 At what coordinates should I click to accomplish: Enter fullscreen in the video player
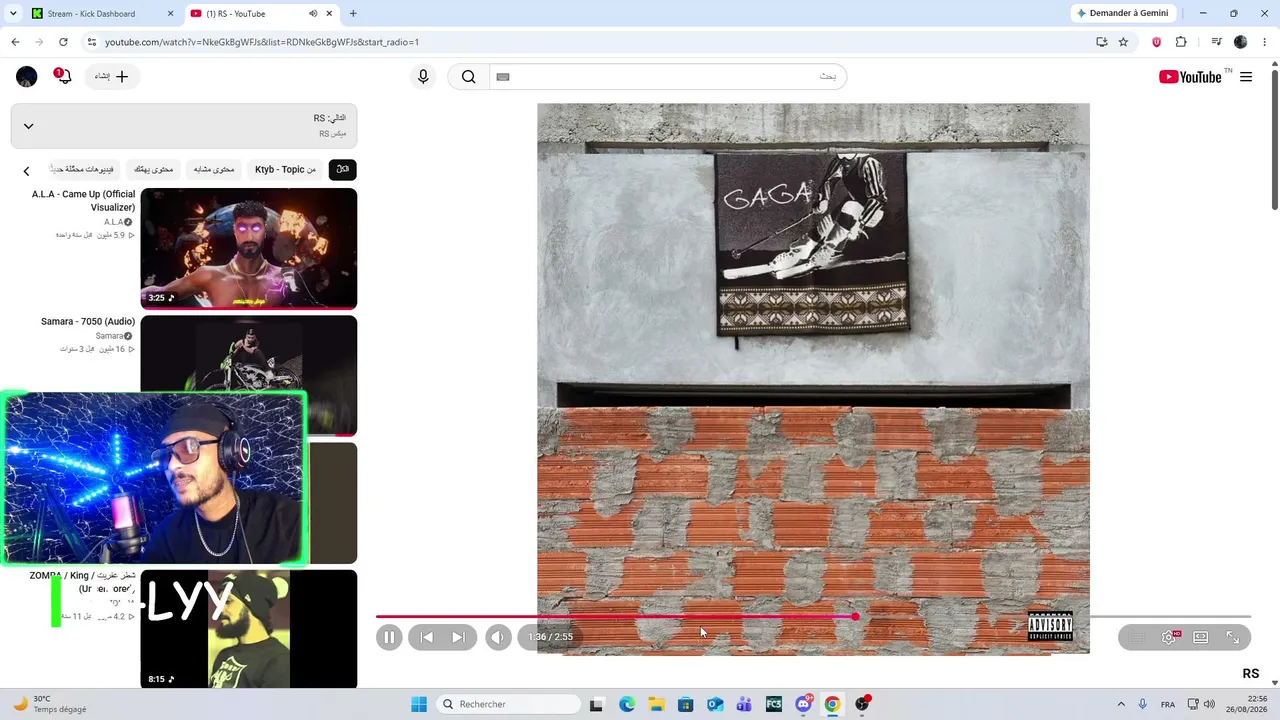pos(1233,637)
